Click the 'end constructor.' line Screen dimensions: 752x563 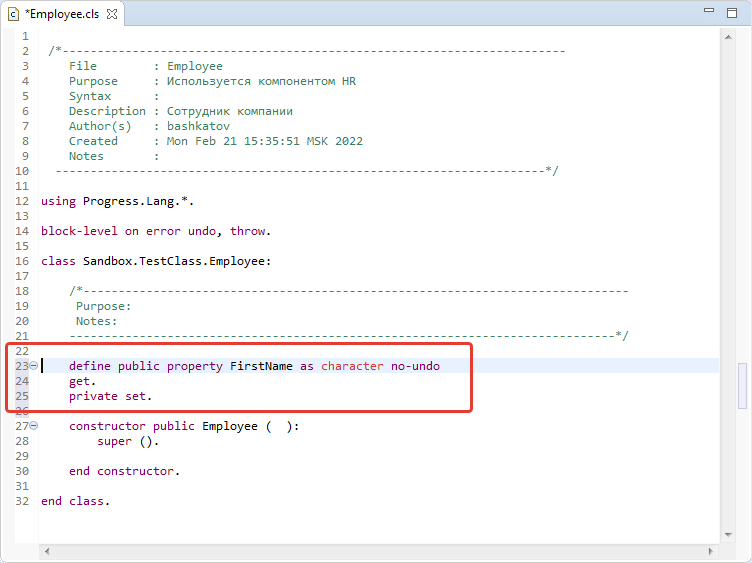click(124, 471)
